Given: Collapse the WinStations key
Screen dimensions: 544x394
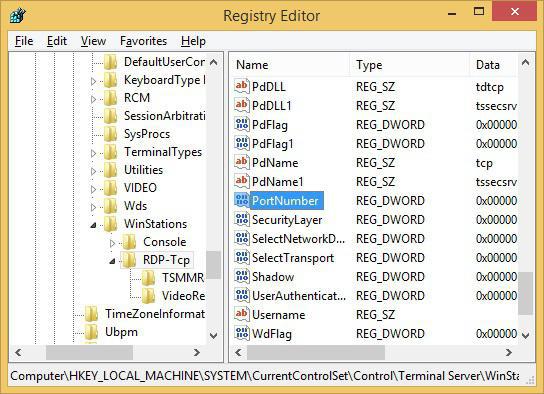Looking at the screenshot, I should point(93,225).
